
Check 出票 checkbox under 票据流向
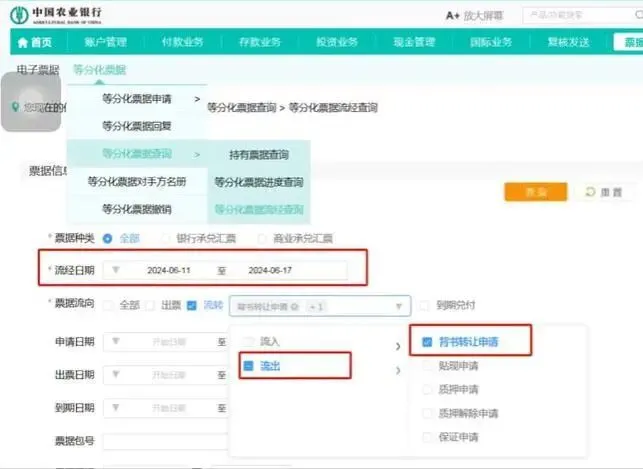150,305
